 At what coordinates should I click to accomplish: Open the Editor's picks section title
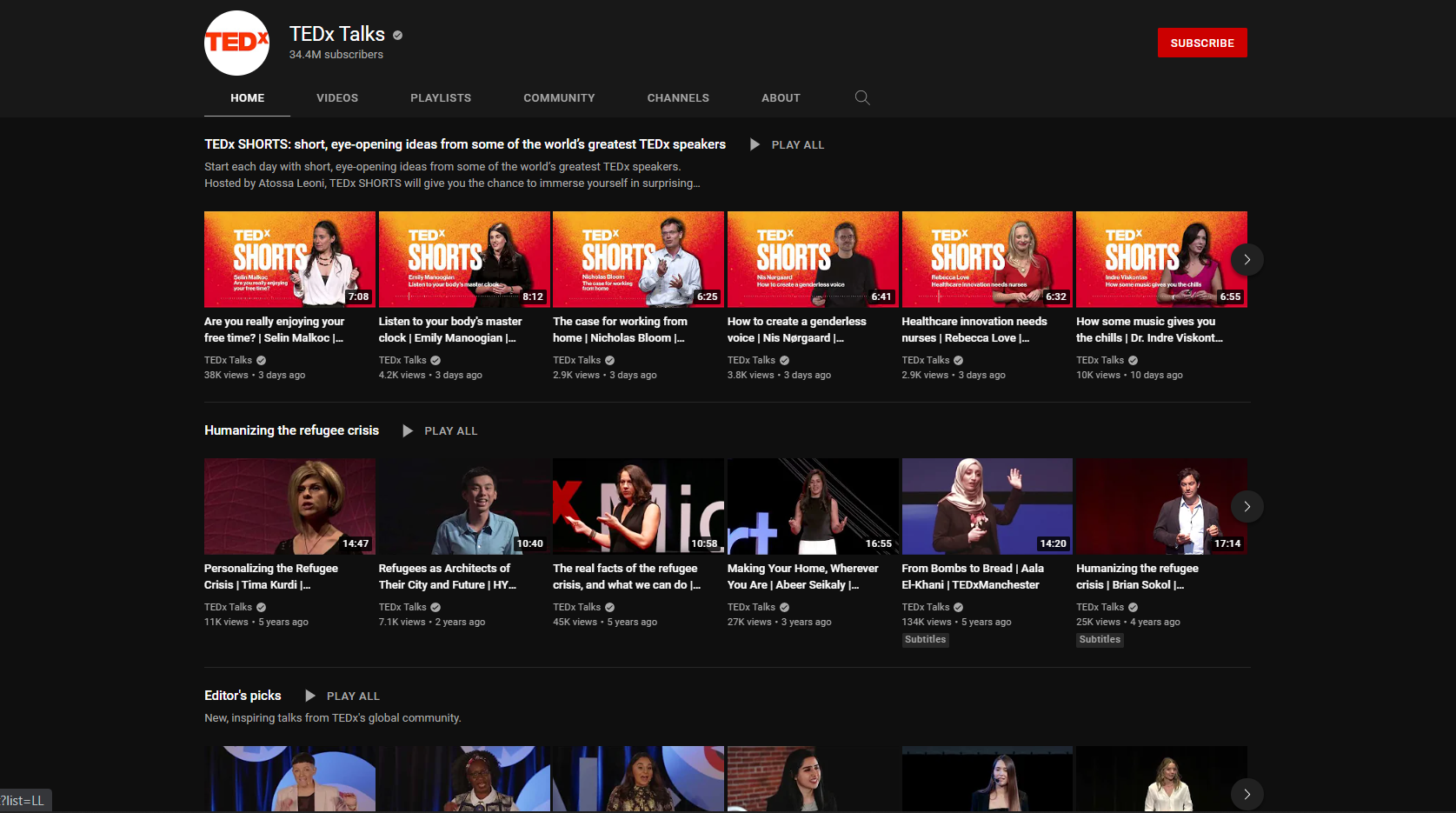243,696
